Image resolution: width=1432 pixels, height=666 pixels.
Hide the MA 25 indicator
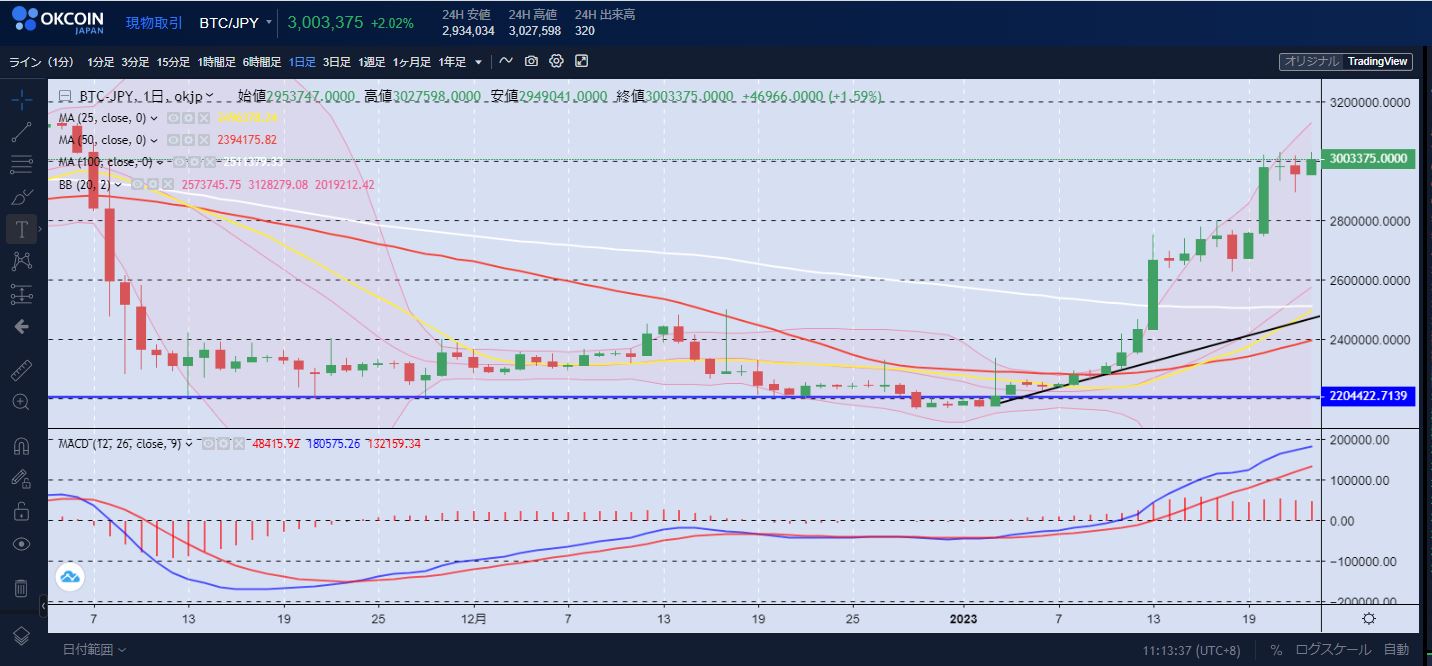click(174, 118)
